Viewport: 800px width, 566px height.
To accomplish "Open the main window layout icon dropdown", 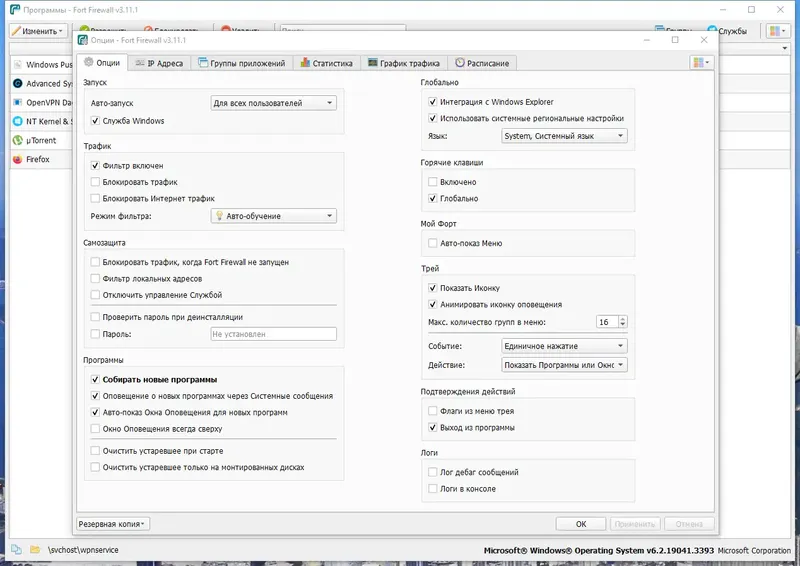I will coord(778,31).
